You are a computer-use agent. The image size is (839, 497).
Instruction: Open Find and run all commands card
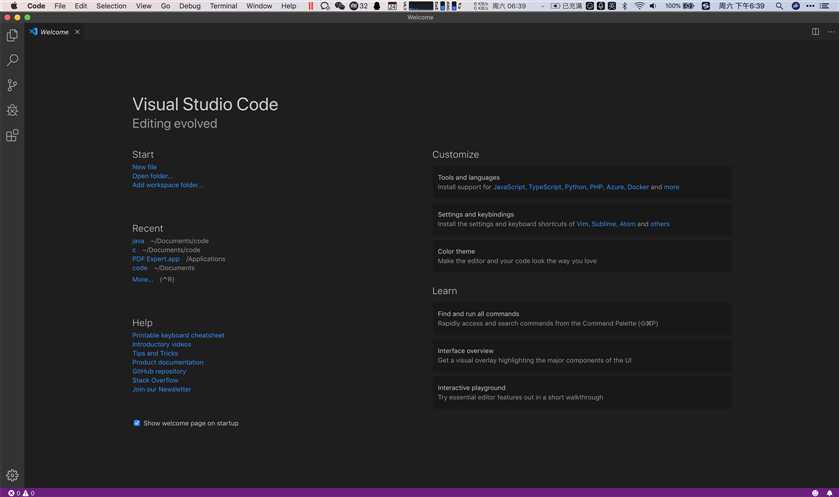[581, 319]
